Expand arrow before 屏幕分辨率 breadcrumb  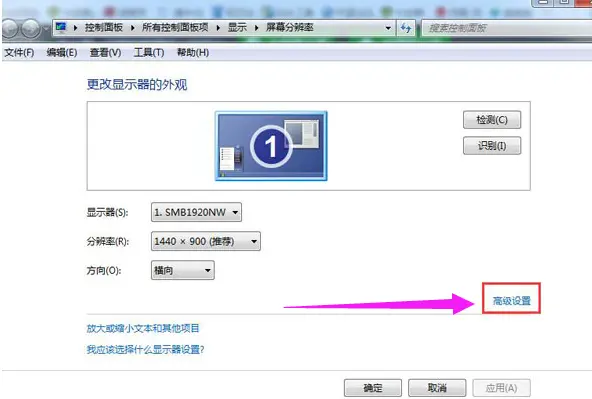click(257, 28)
